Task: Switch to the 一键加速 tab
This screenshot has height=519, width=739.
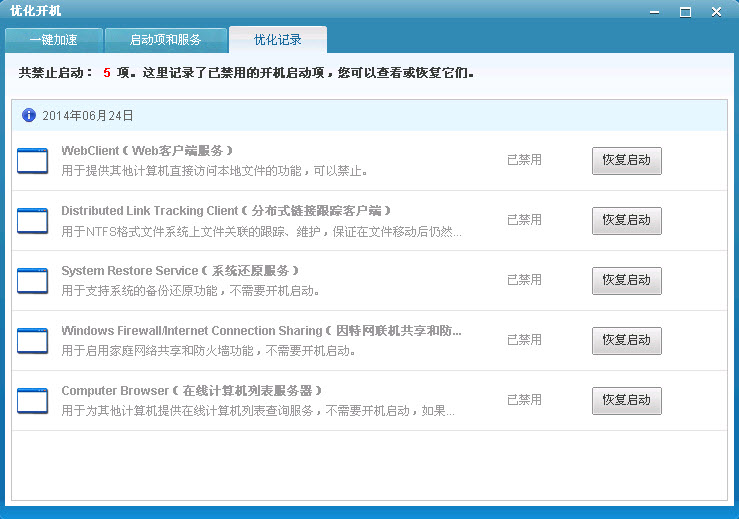Action: [x=54, y=40]
